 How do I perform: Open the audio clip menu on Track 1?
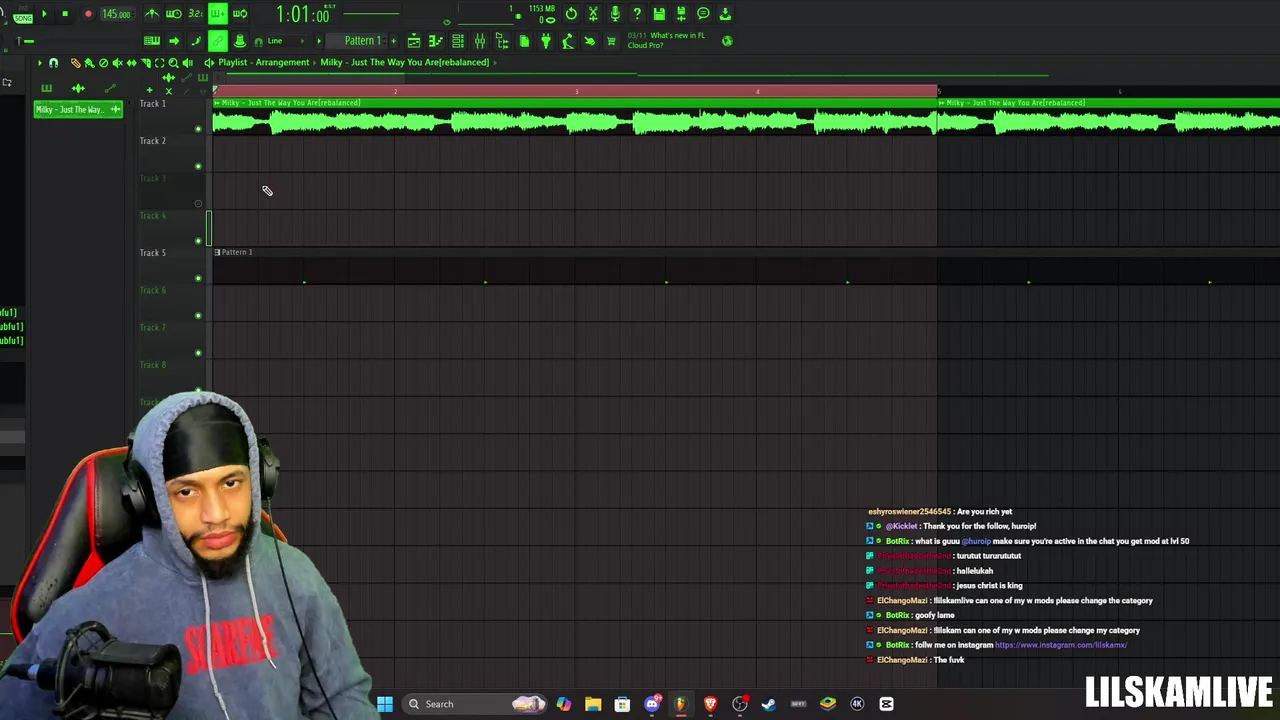click(217, 103)
